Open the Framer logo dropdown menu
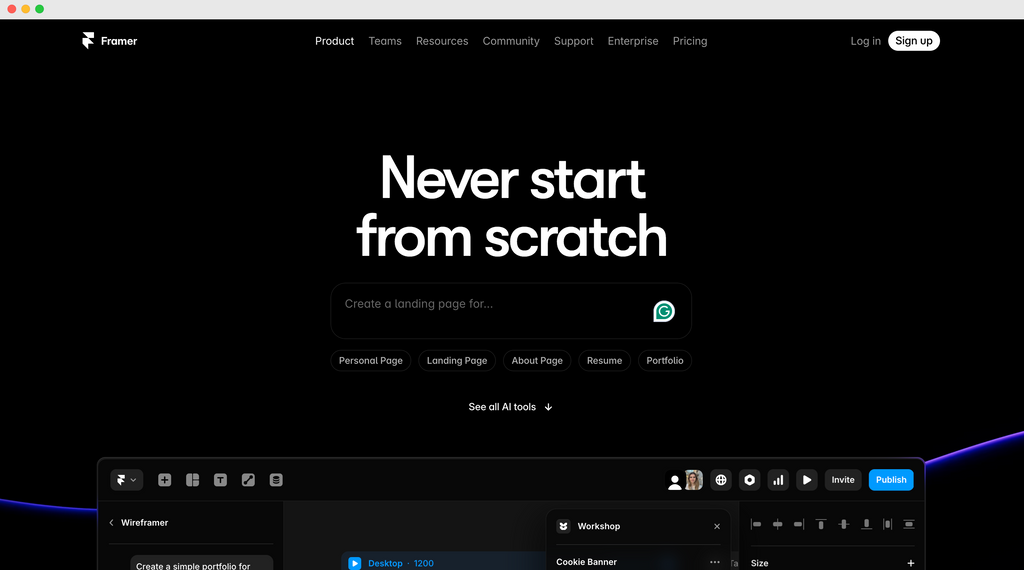This screenshot has height=570, width=1024. [126, 480]
